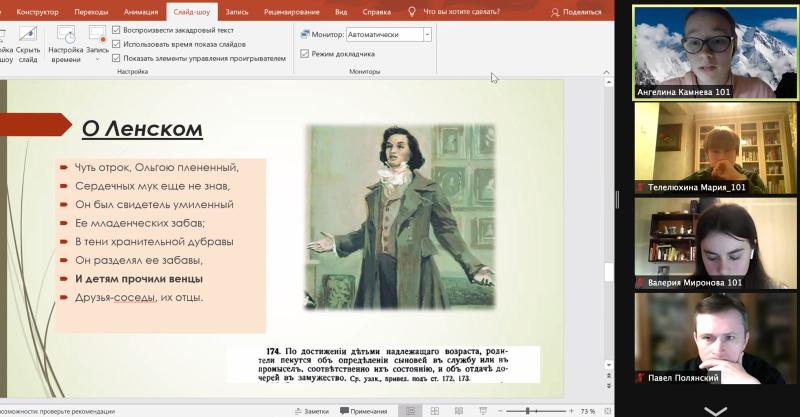Click the Поделиться share button

576,12
